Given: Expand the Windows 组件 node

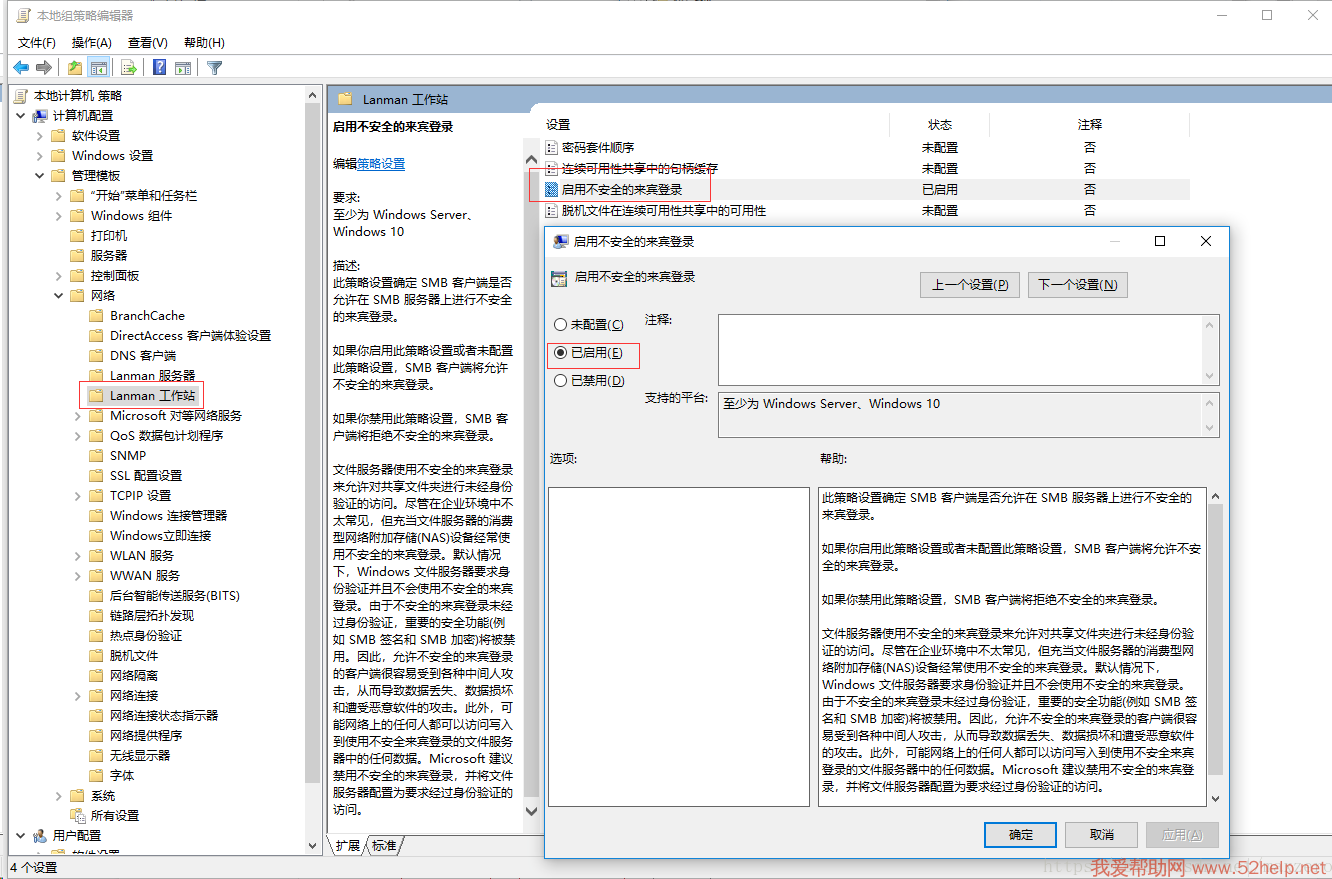Looking at the screenshot, I should point(59,216).
